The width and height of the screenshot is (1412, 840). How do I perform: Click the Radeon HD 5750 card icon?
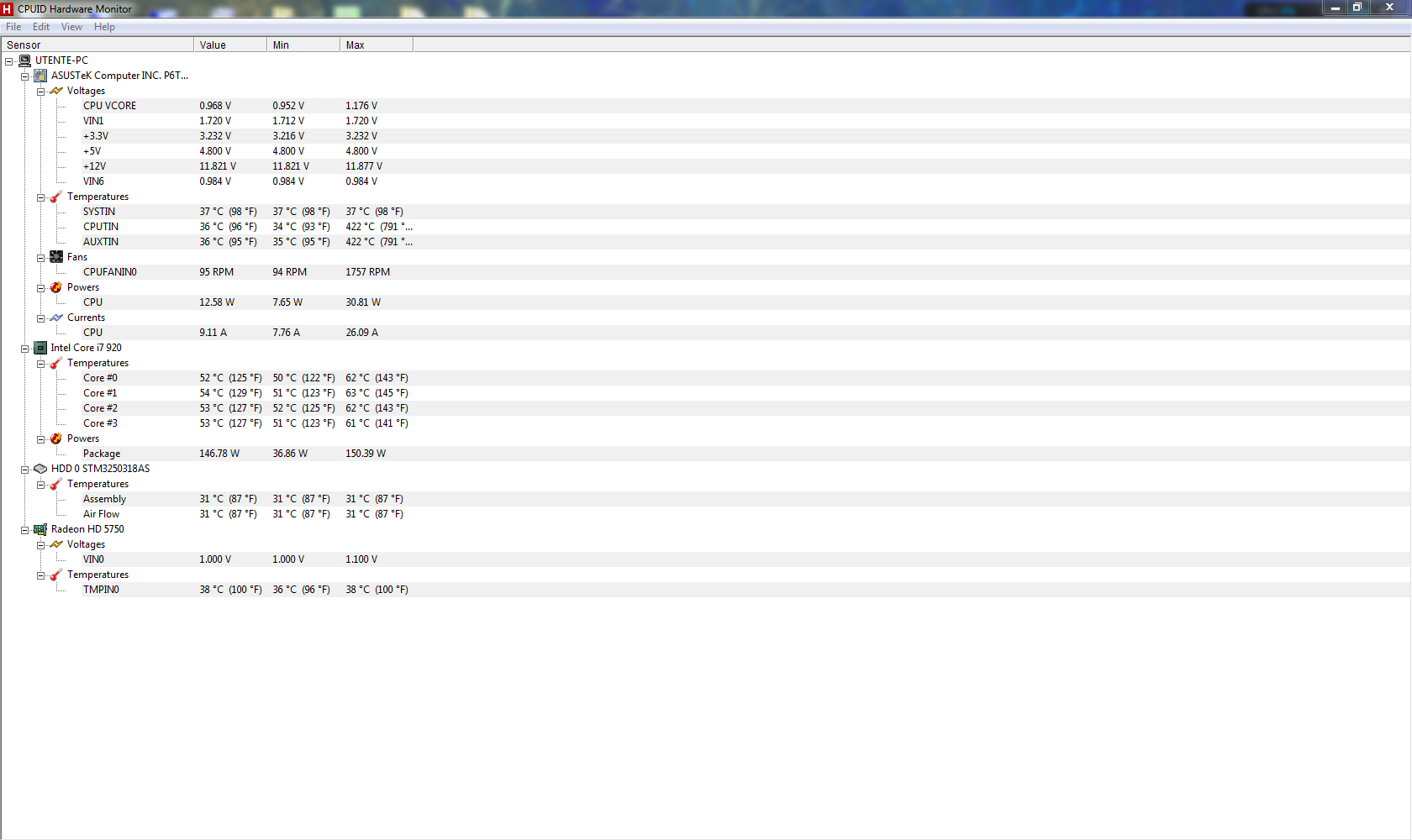pos(40,529)
